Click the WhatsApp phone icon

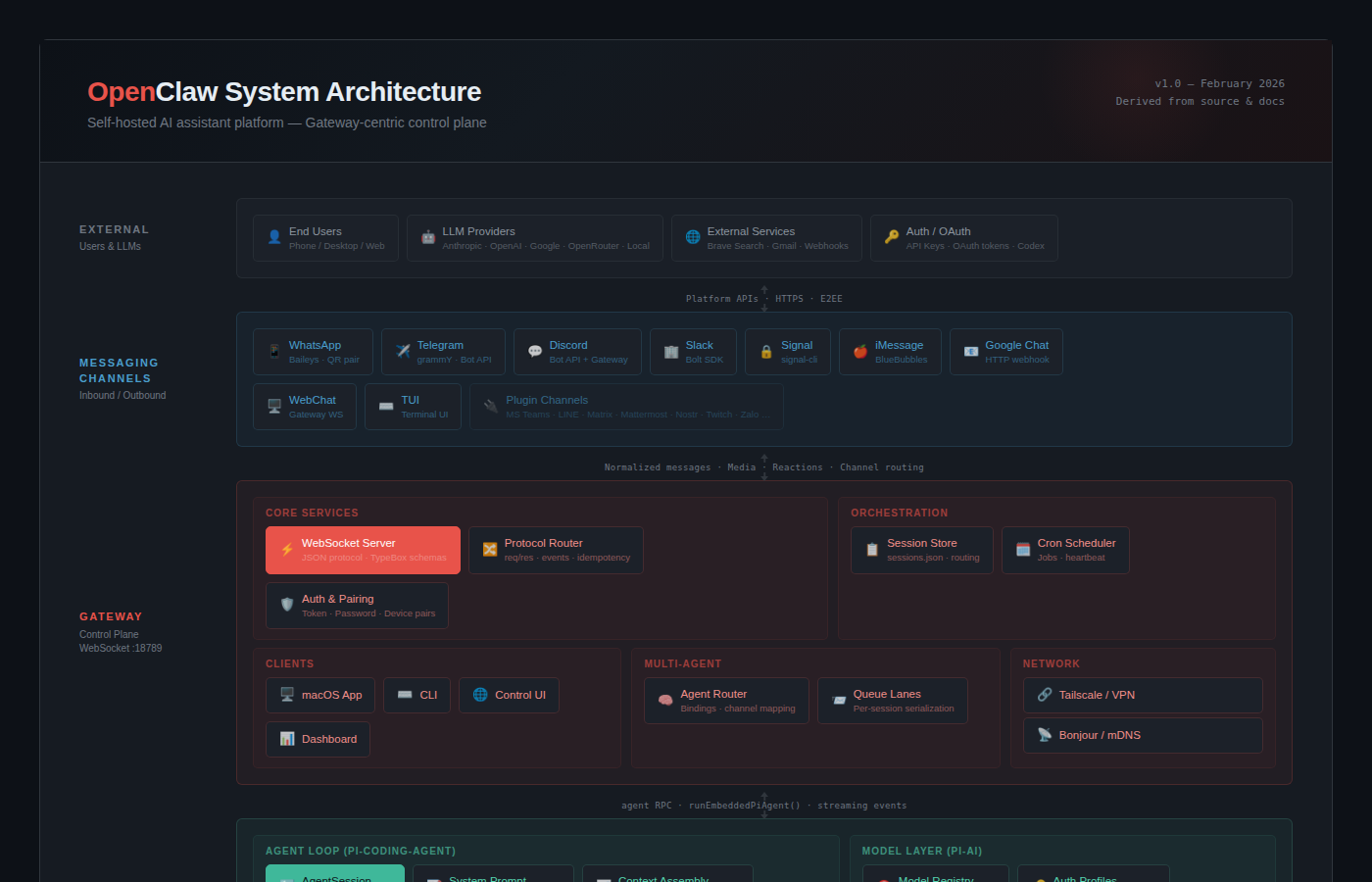tap(274, 352)
